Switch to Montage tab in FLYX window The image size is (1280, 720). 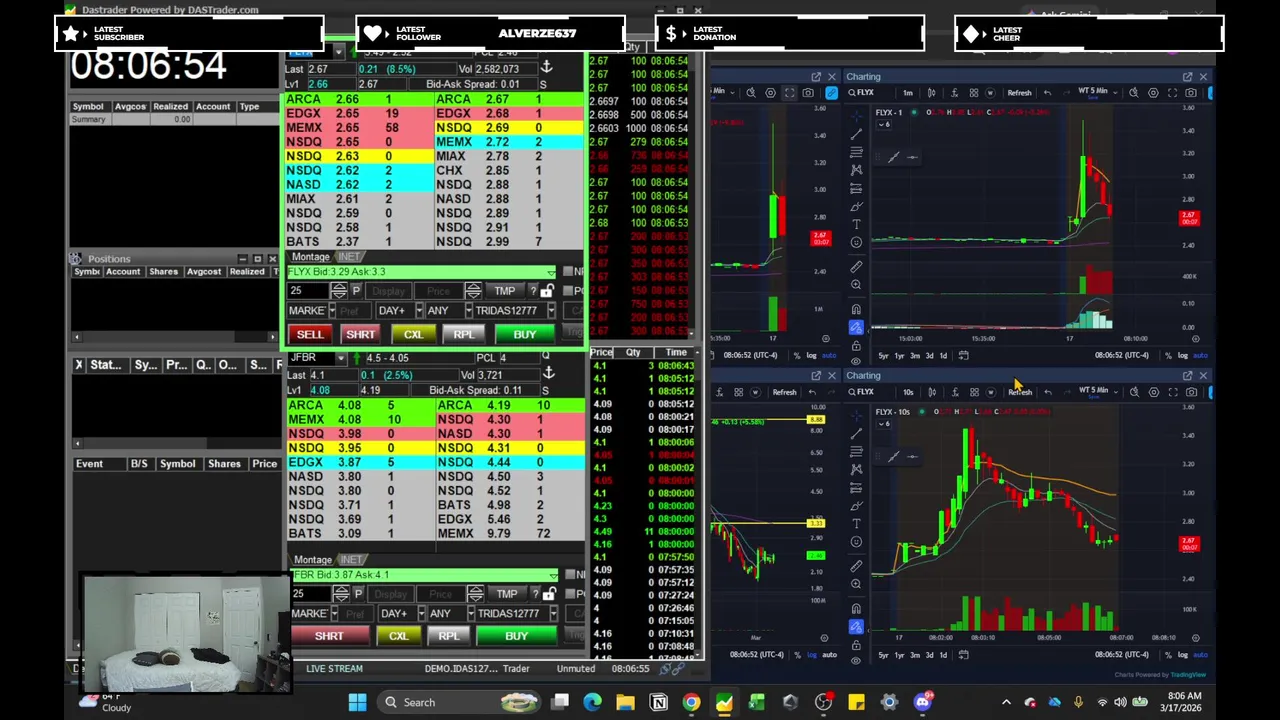310,257
